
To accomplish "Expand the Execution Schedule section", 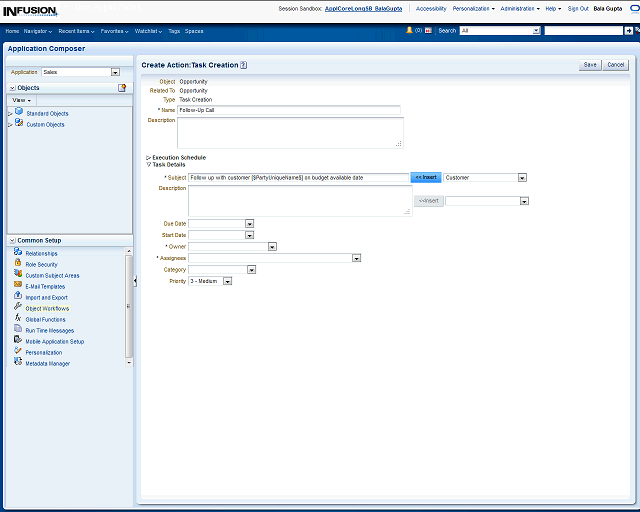I will click(149, 157).
